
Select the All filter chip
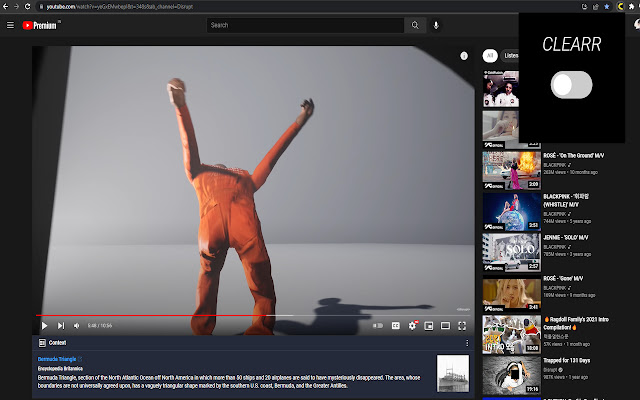coord(490,56)
